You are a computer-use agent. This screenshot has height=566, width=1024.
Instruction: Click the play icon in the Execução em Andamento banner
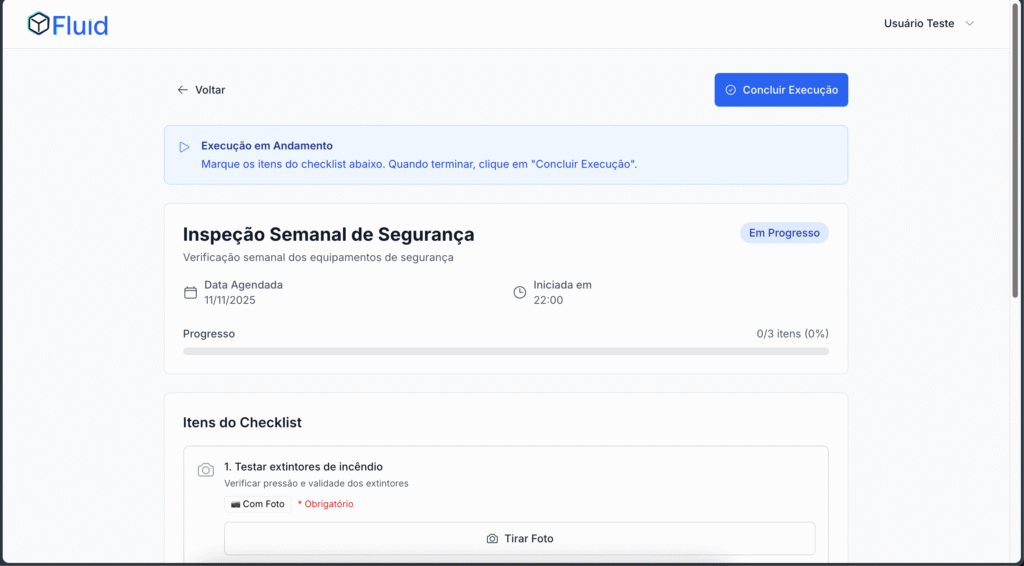(184, 147)
